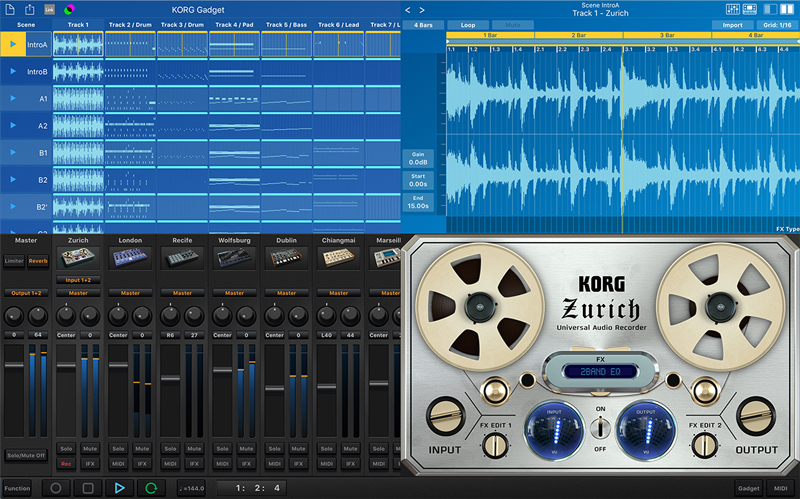
Task: Switch to the Gadget tab
Action: tap(748, 488)
